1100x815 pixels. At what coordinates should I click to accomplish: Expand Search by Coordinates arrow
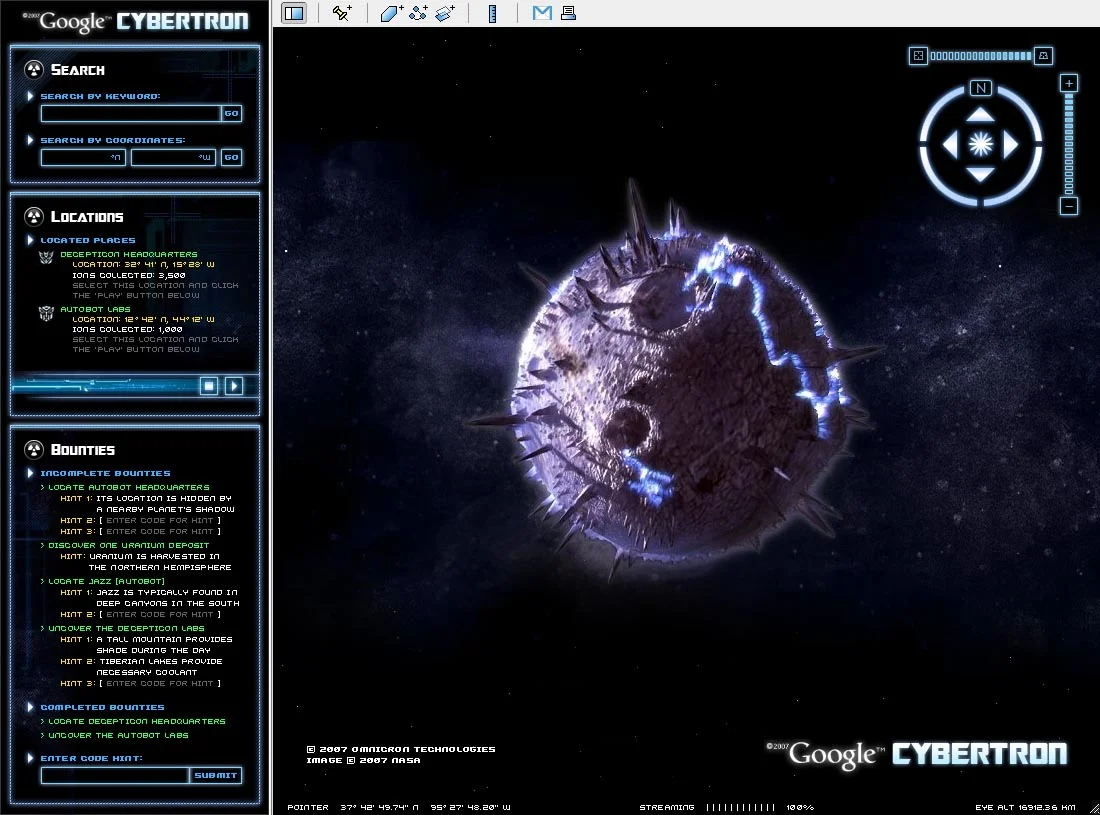click(x=30, y=140)
